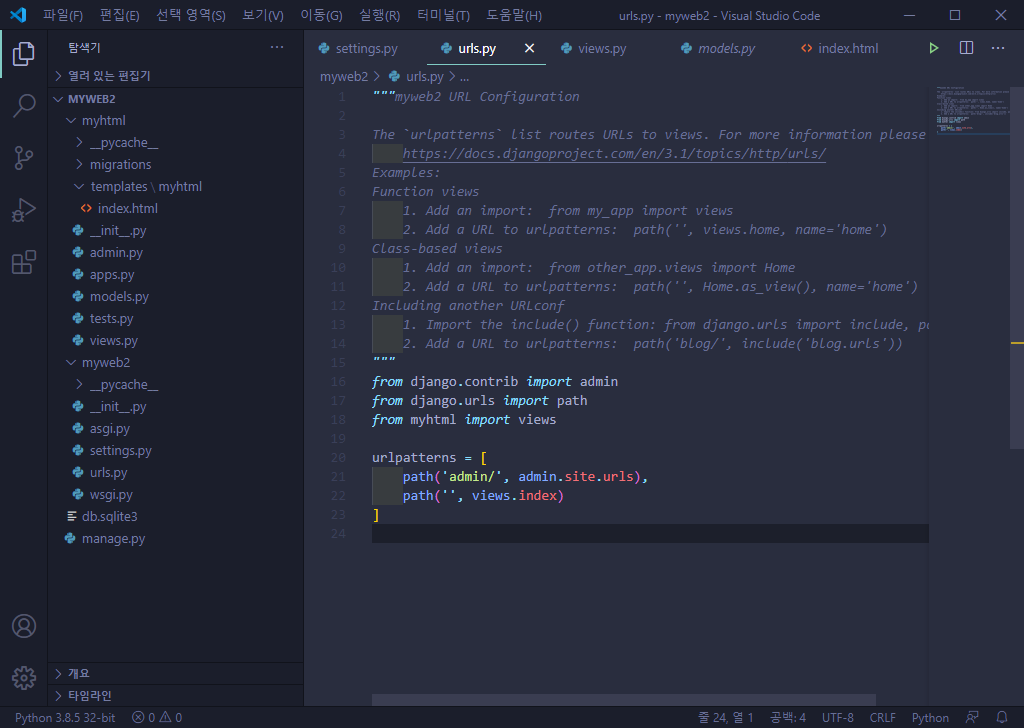Change indentation via 공백: 4
Image resolution: width=1024 pixels, height=728 pixels.
point(787,718)
